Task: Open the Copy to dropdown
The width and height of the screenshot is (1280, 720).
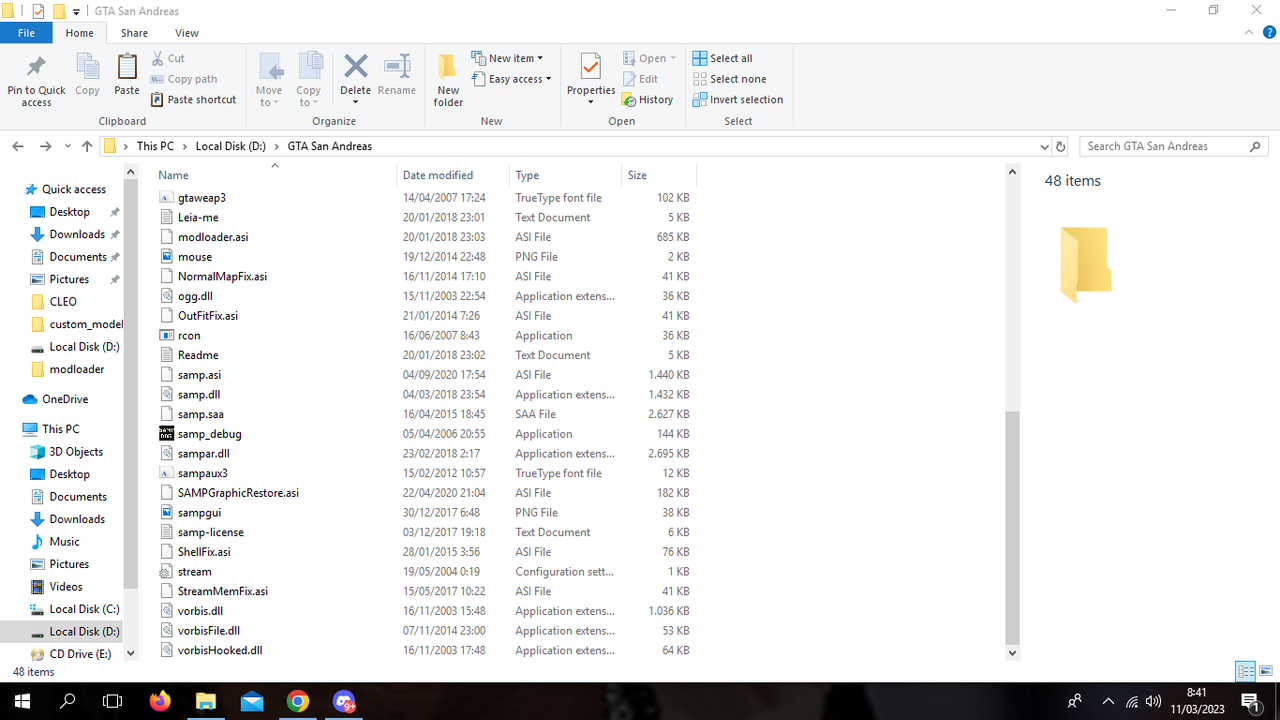Action: click(x=308, y=80)
